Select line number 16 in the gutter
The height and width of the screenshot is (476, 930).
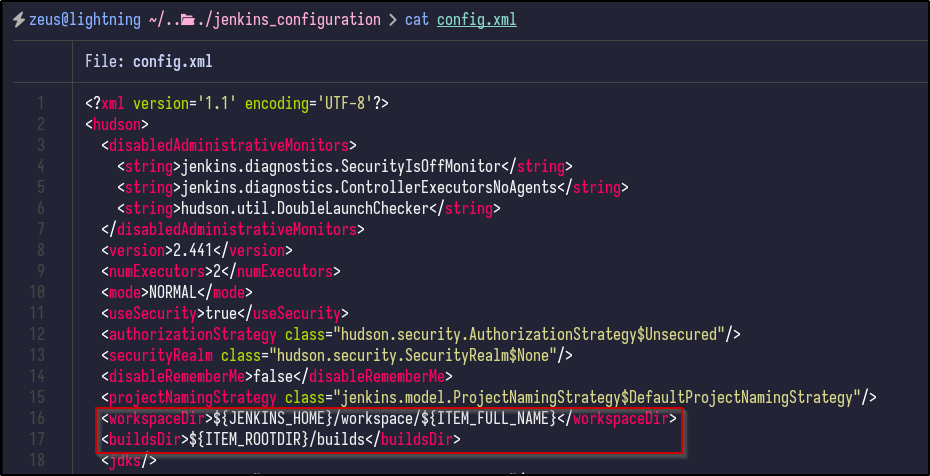point(37,418)
